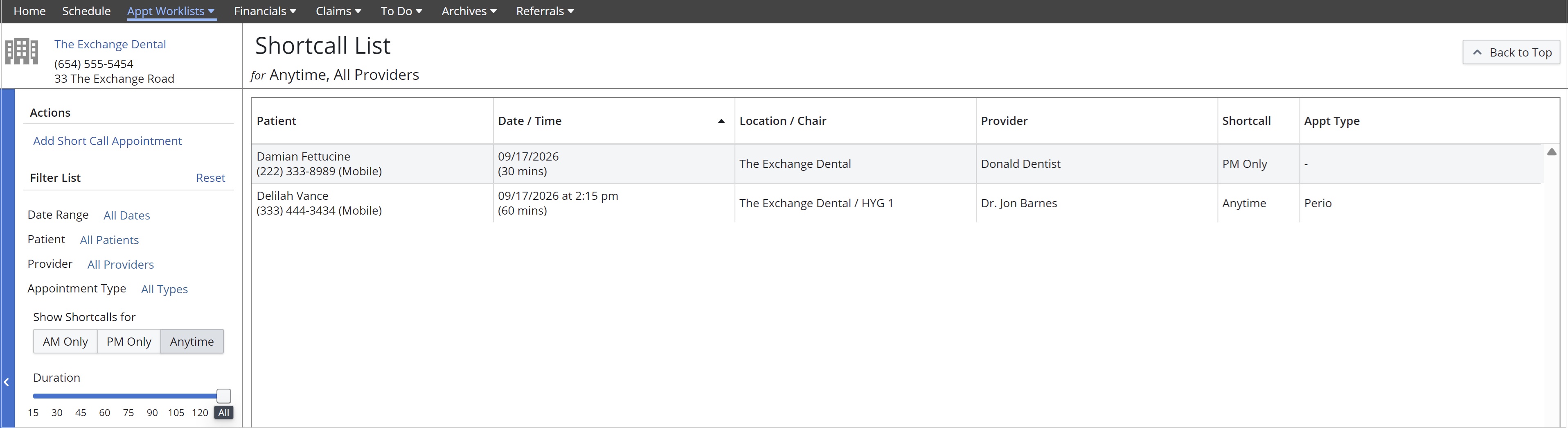Expand the To Do menu
Screen dimensions: 1568x428
tap(401, 11)
